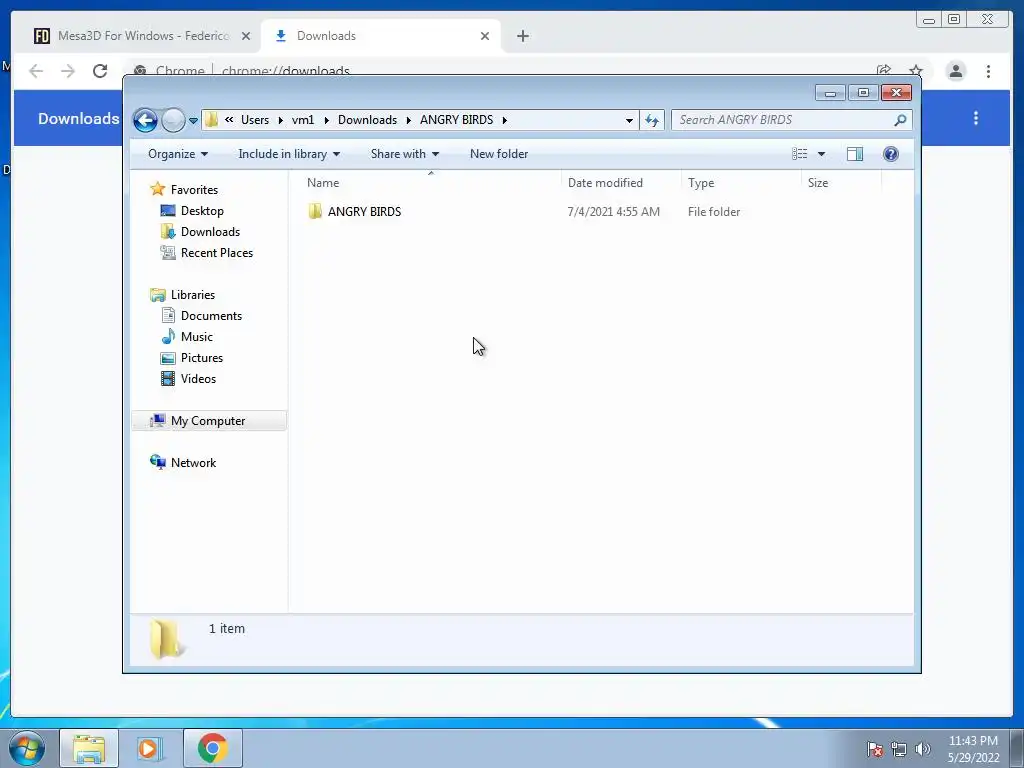
Task: Close the Mesa3D For Windows tab
Action: [246, 36]
